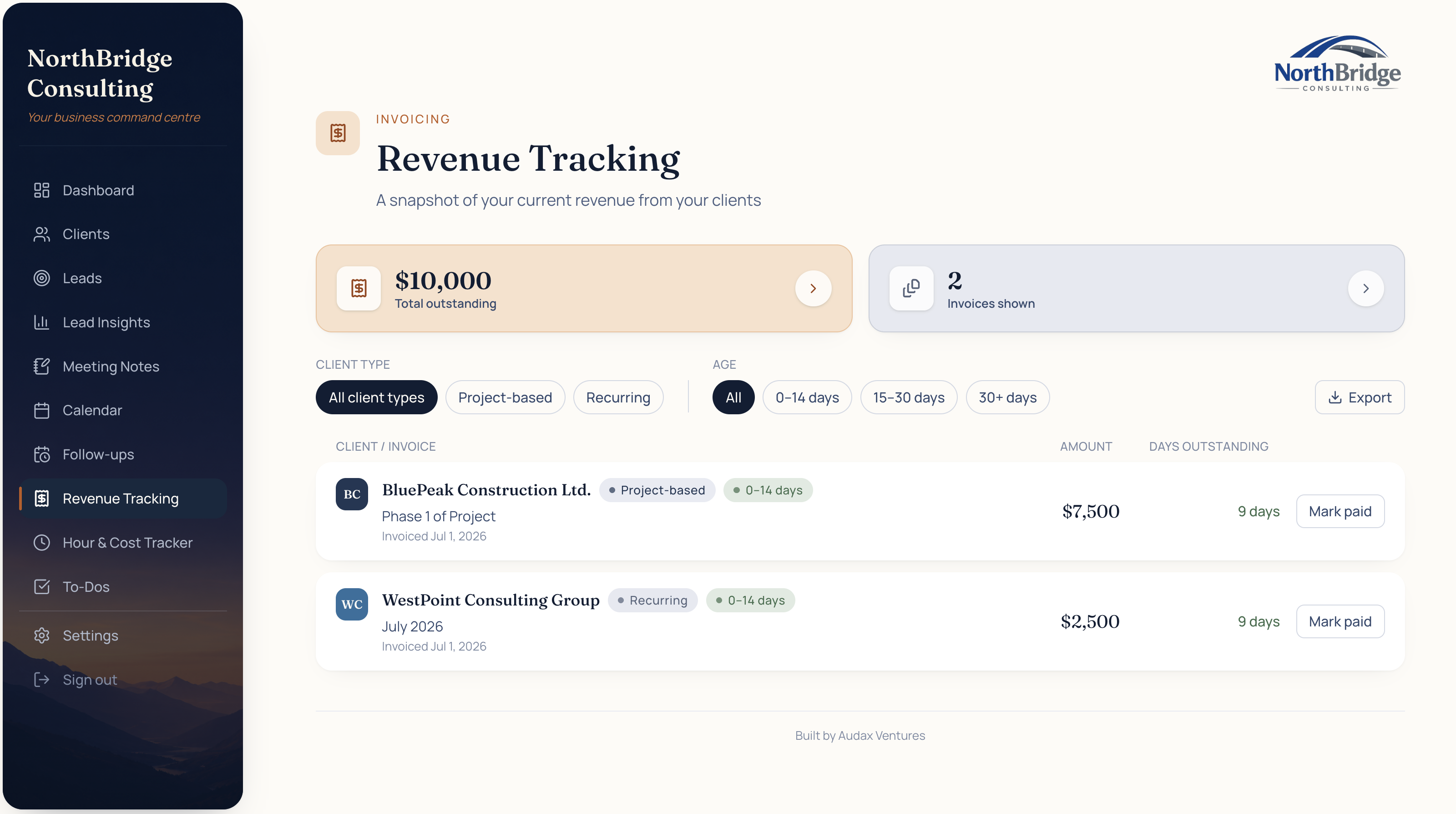Click the Dashboard grid icon in sidebar
1456x814 pixels.
pyautogui.click(x=41, y=190)
